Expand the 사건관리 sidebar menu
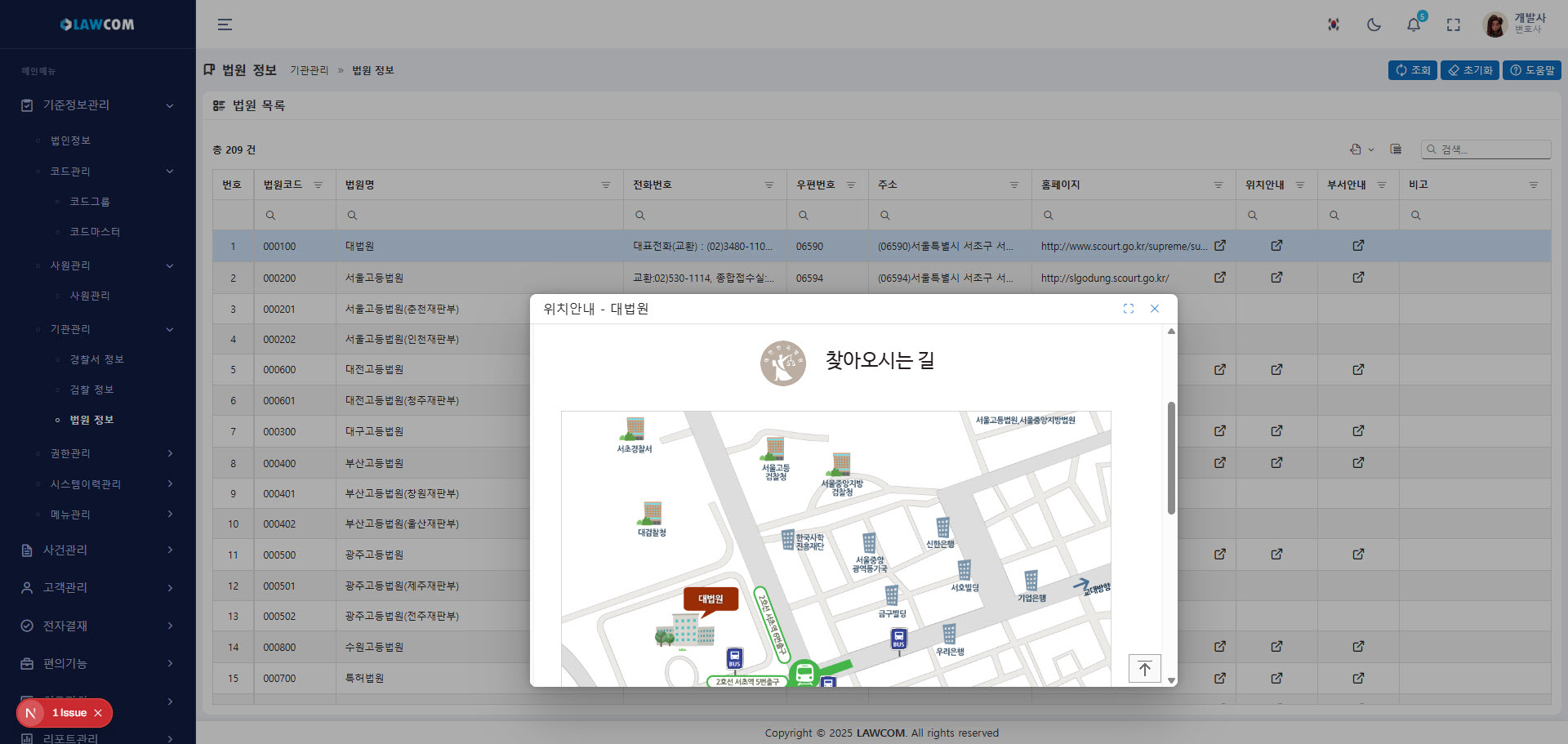Image resolution: width=1568 pixels, height=744 pixels. [x=98, y=550]
